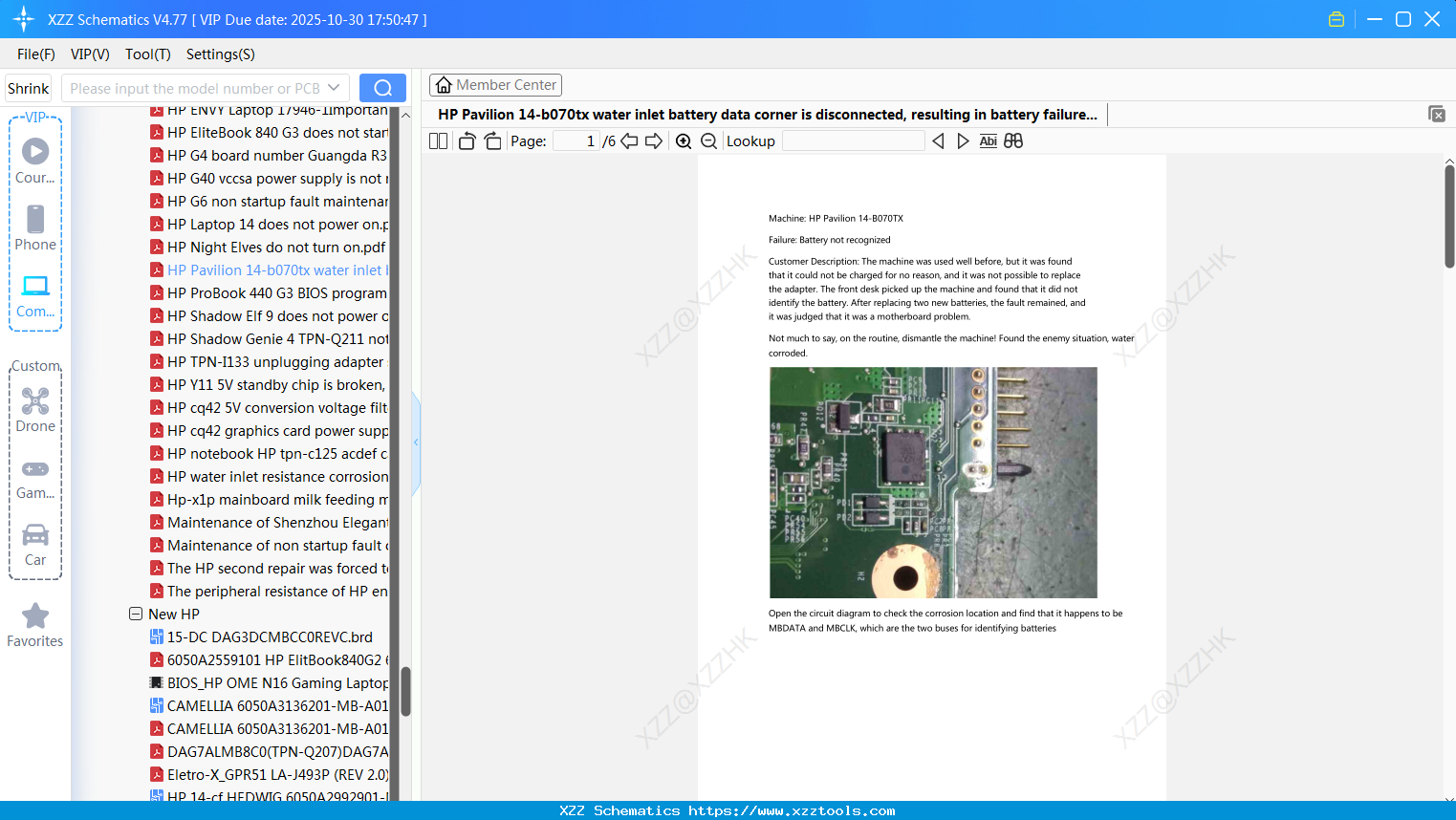Image resolution: width=1456 pixels, height=820 pixels.
Task: Open DAG7ALMB8C0(TPN-Q207) file
Action: click(x=270, y=752)
